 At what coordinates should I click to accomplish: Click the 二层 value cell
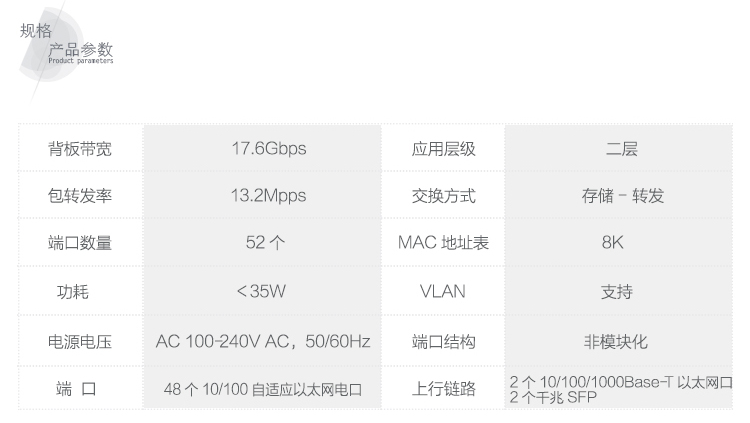point(621,149)
